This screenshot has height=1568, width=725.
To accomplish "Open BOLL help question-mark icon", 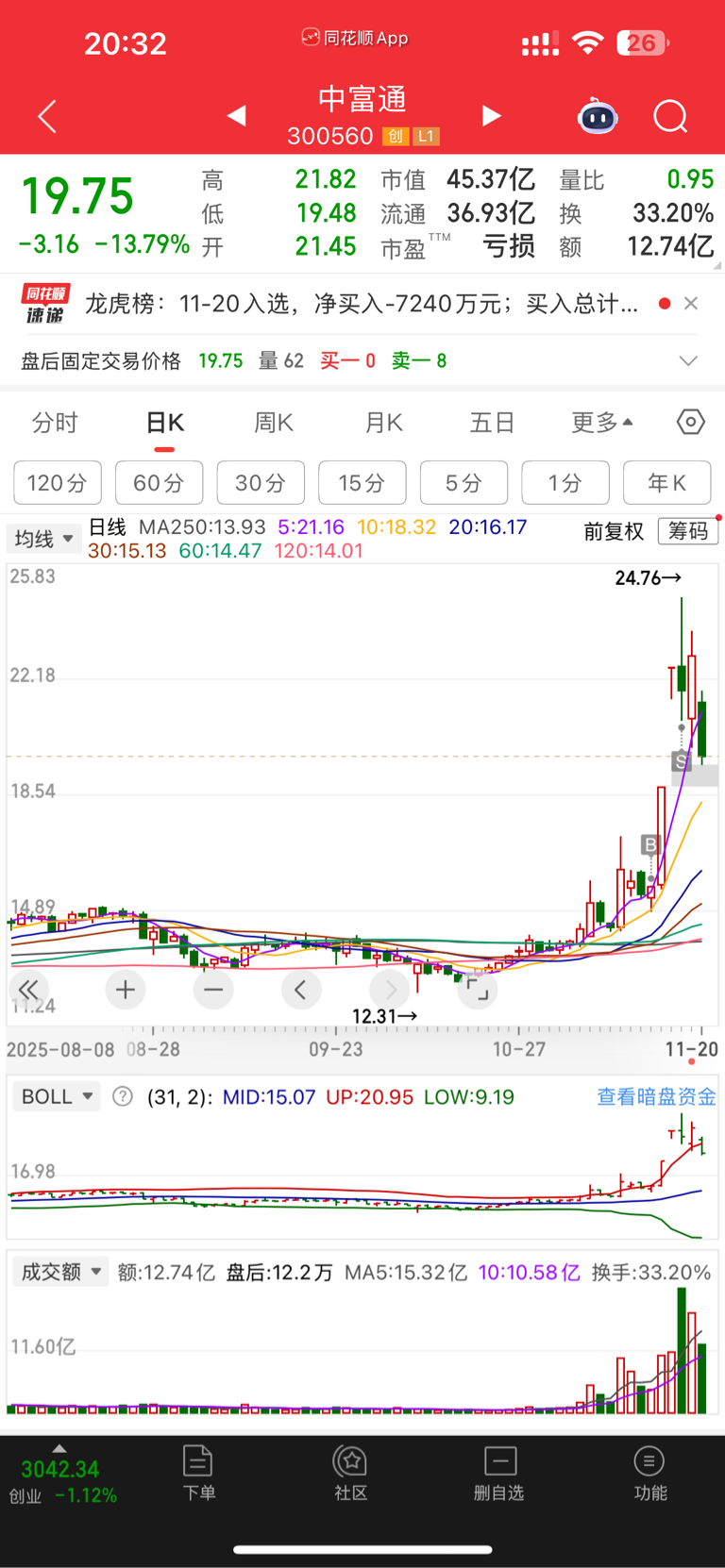I will 123,1096.
